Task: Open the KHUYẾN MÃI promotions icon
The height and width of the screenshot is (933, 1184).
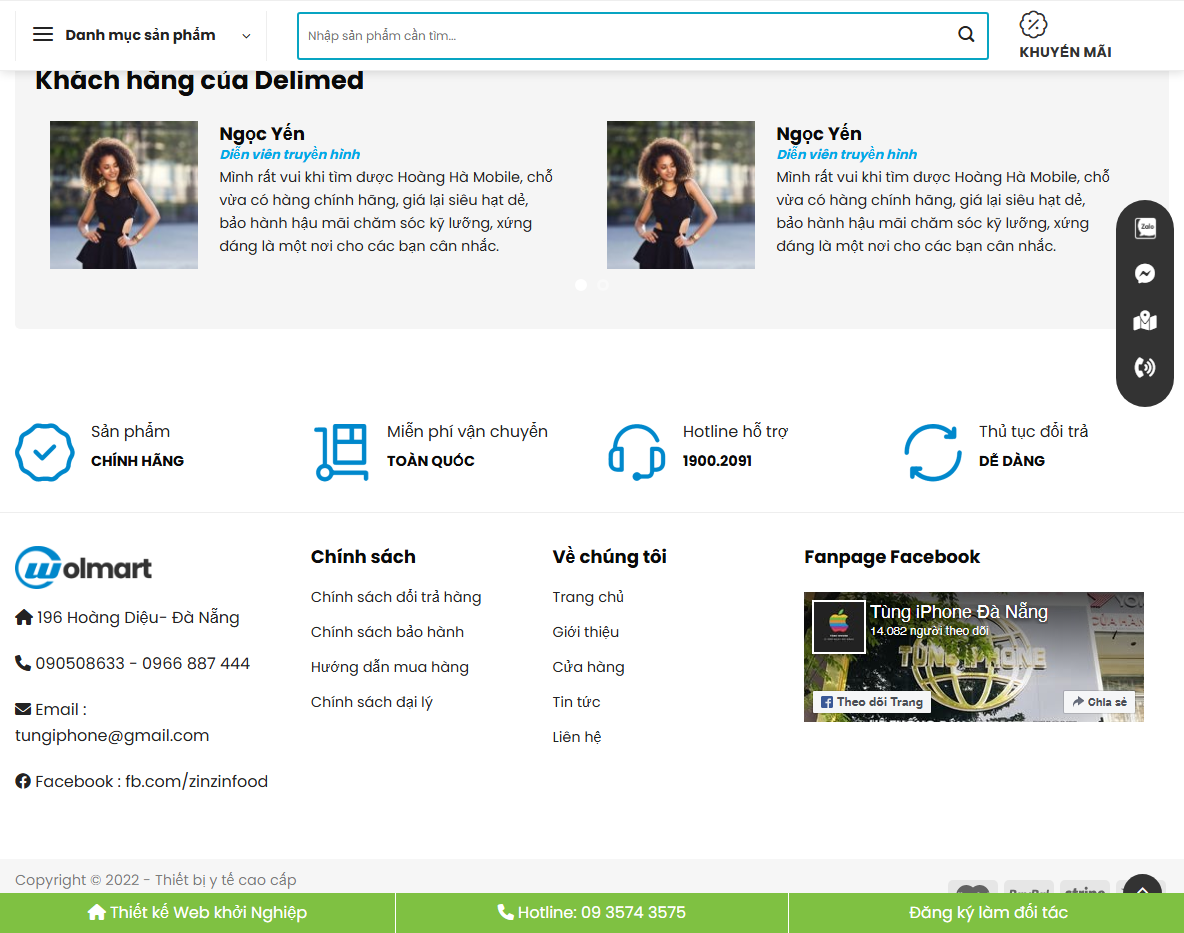Action: pyautogui.click(x=1033, y=25)
